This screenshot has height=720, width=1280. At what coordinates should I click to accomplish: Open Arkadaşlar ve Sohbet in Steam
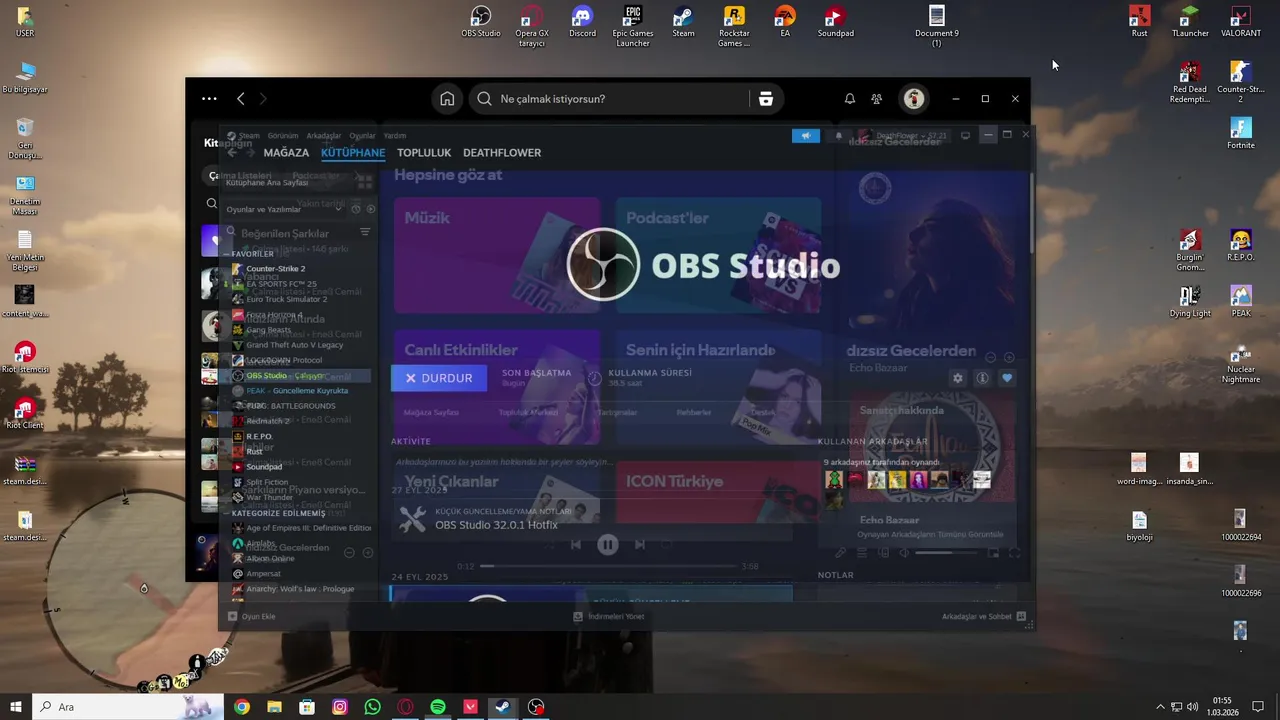coord(984,617)
